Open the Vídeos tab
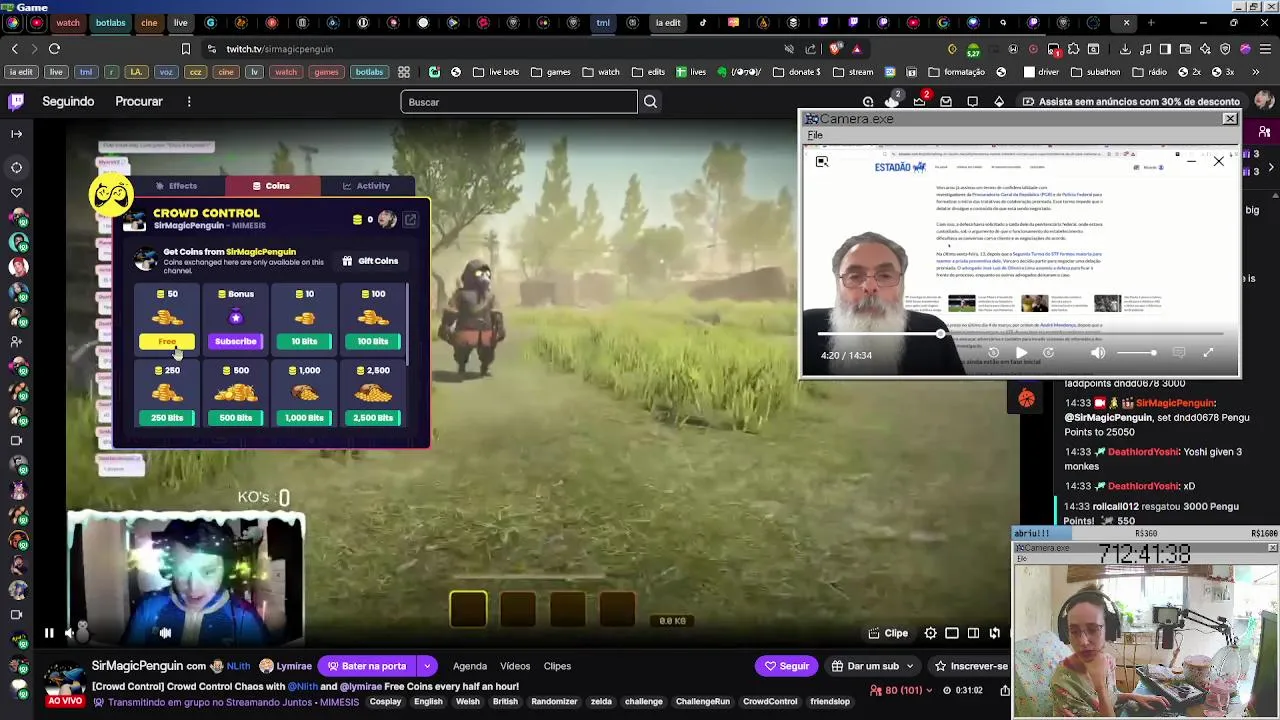The image size is (1280, 720). tap(515, 666)
